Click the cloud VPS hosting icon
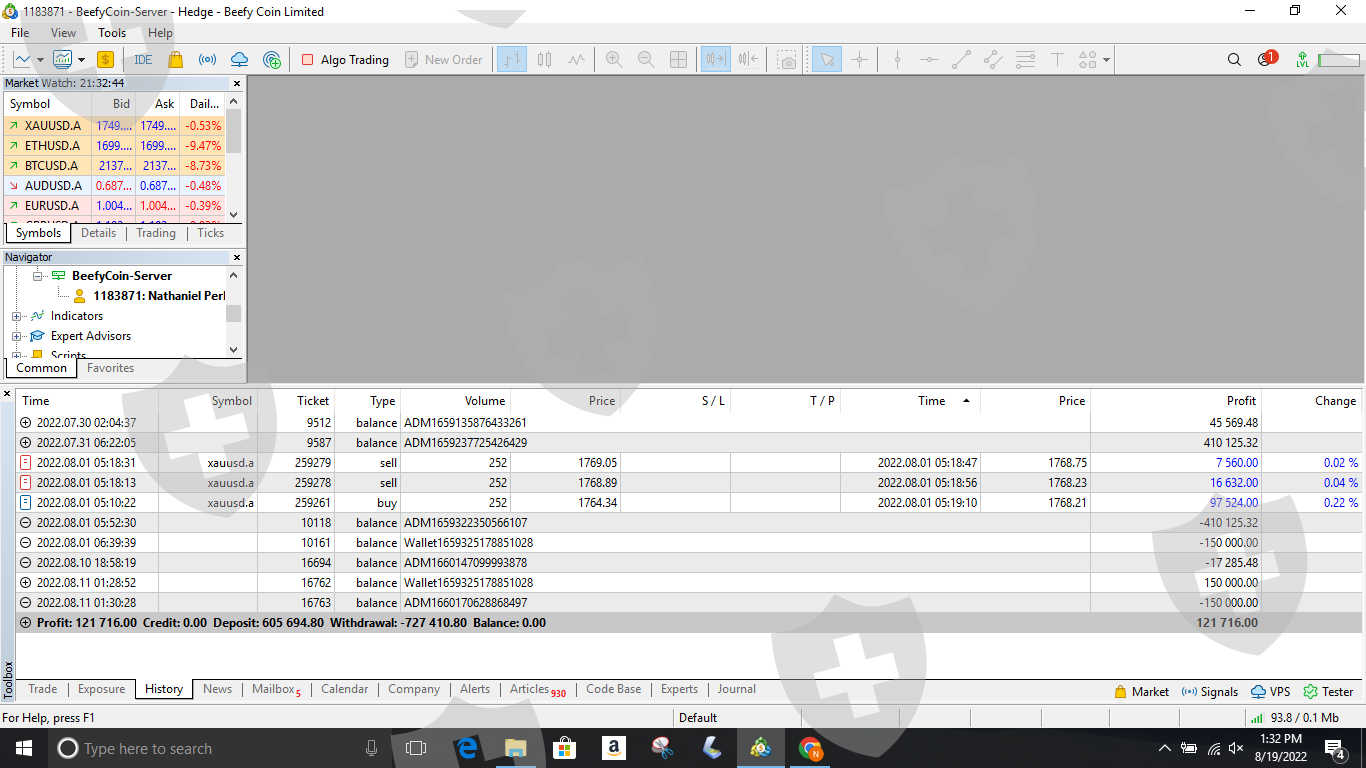Viewport: 1366px width, 768px height. pyautogui.click(x=239, y=60)
